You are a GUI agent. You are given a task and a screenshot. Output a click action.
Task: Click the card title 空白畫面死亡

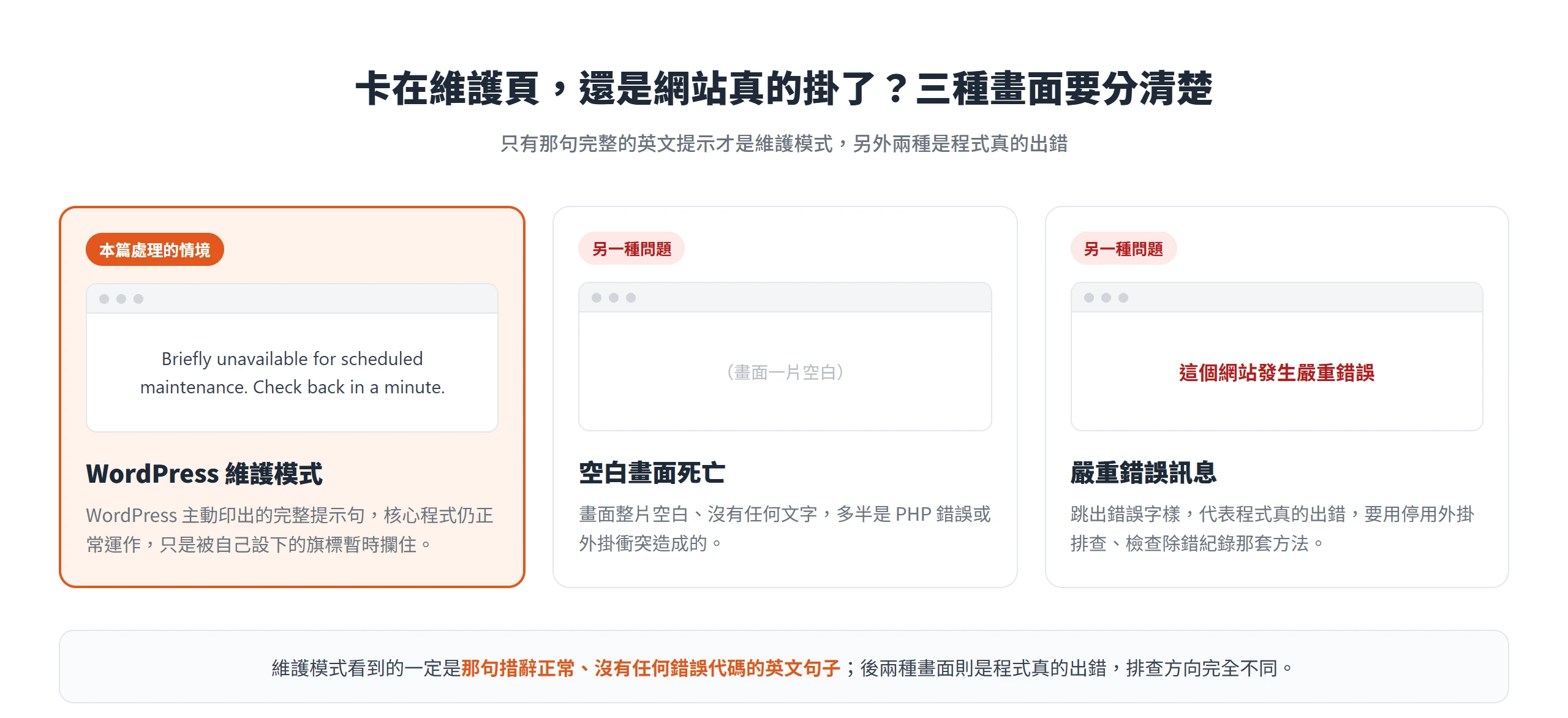pos(652,472)
